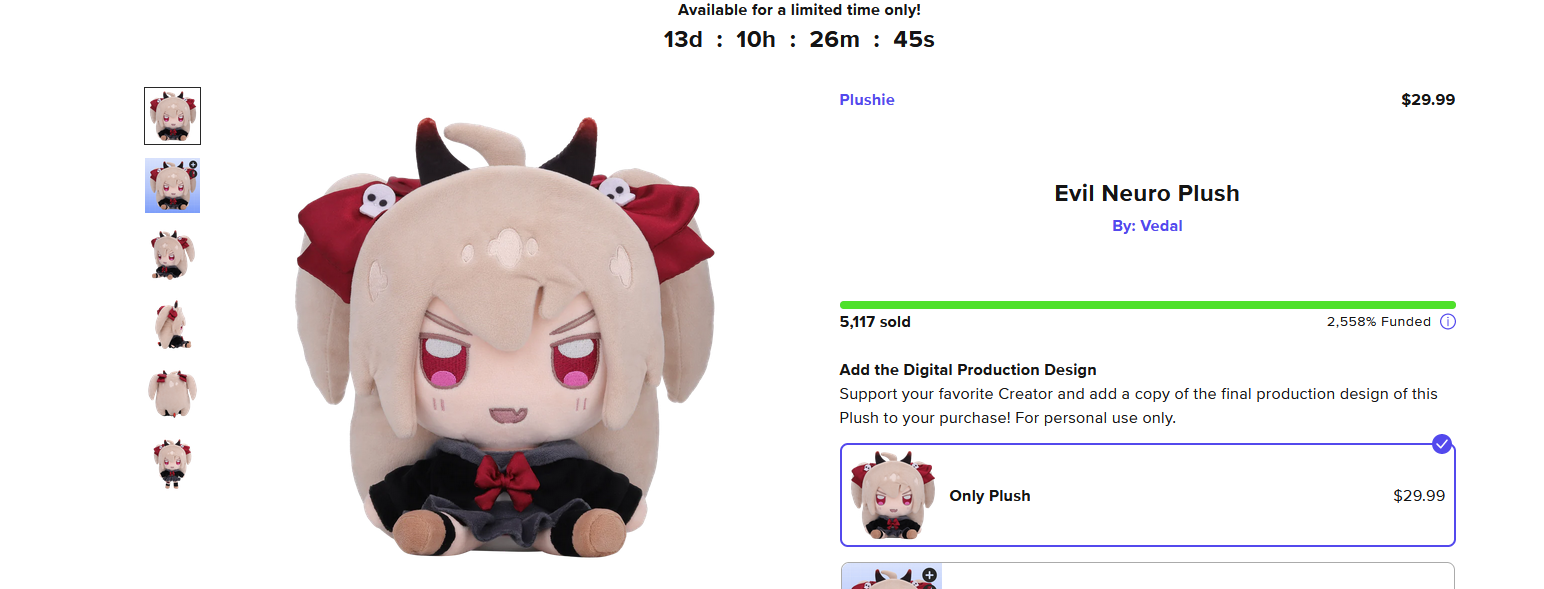Screen dimensions: 1544x589
Task: Click plus badge on blue-background thumbnail
Action: [x=192, y=165]
